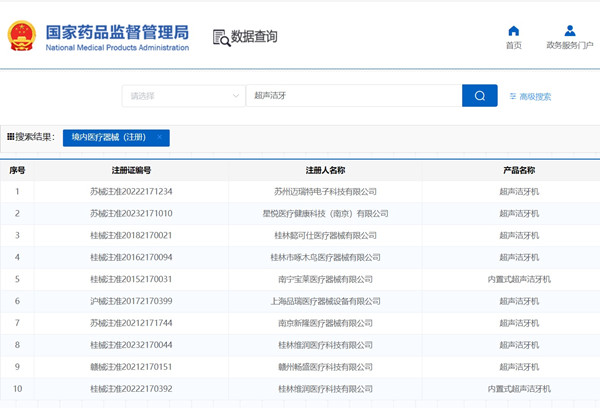
Task: Click registrant 赣州畅盛医疗科技有限公司
Action: click(x=325, y=367)
